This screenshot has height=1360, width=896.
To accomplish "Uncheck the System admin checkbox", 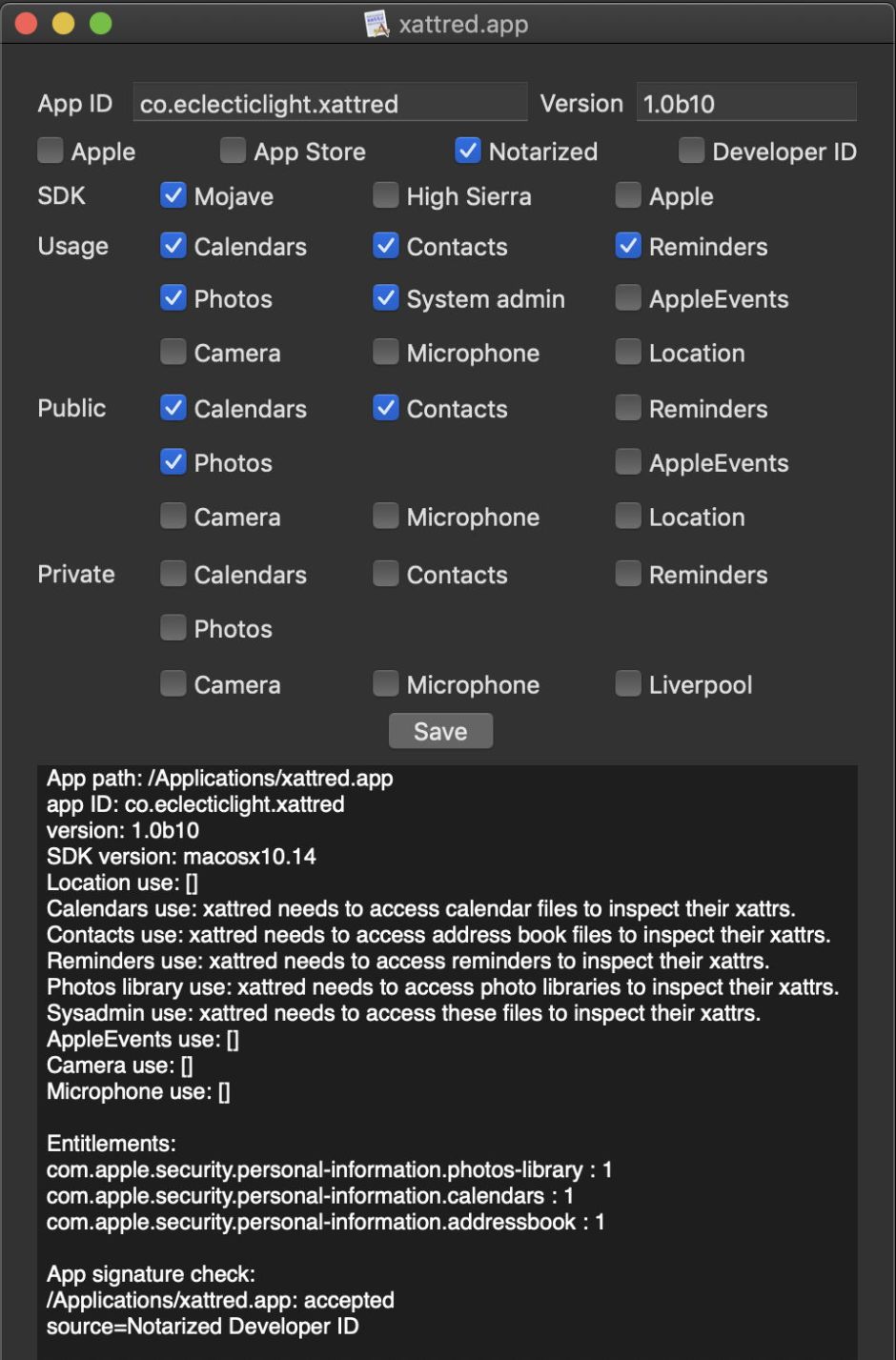I will click(x=385, y=298).
